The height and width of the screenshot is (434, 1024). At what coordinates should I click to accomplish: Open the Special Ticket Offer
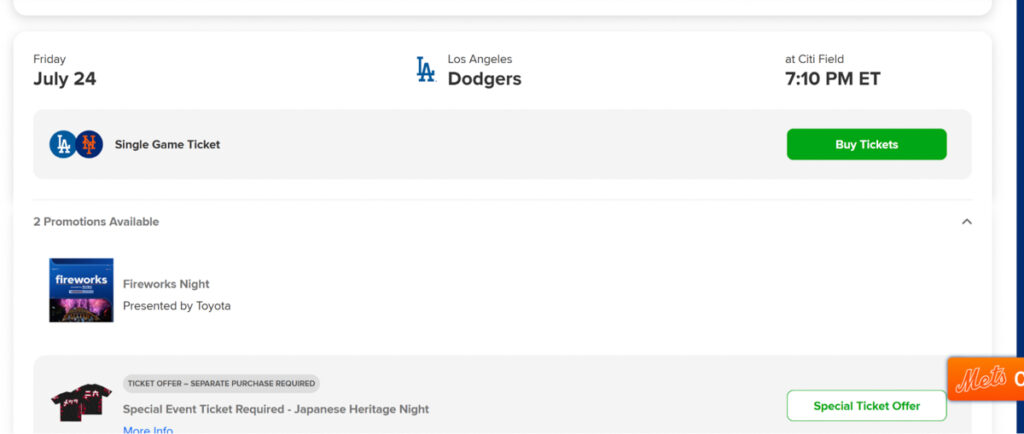(x=866, y=406)
